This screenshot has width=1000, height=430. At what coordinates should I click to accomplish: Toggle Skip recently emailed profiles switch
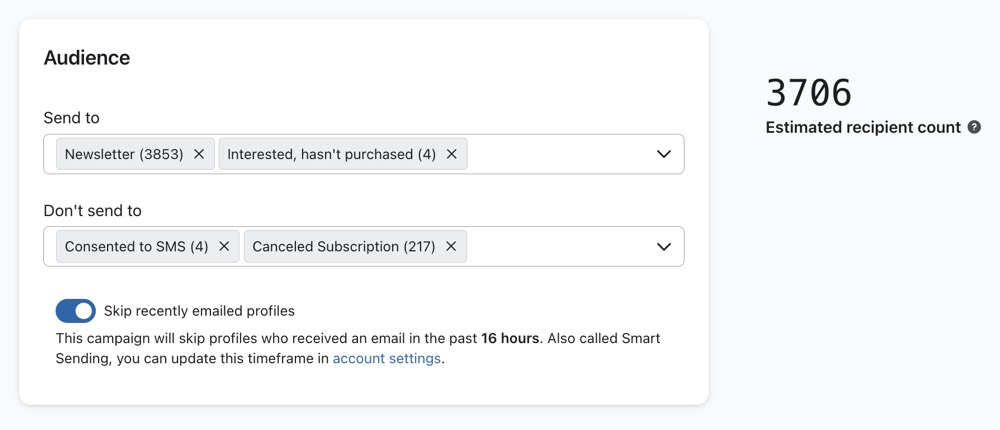click(76, 311)
